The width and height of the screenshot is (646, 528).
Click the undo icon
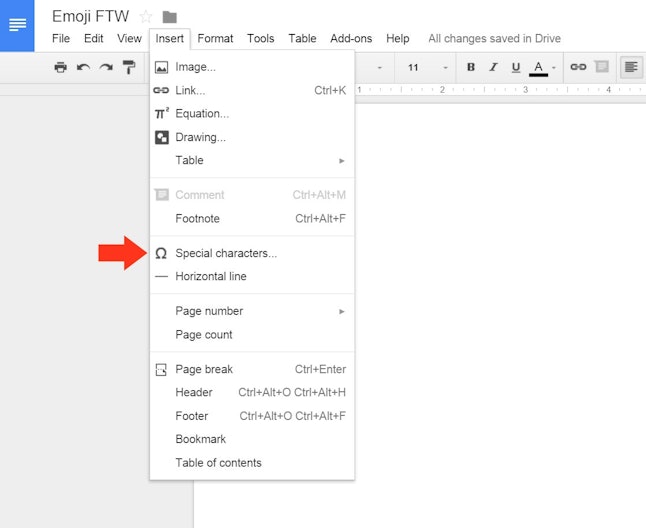[x=83, y=67]
